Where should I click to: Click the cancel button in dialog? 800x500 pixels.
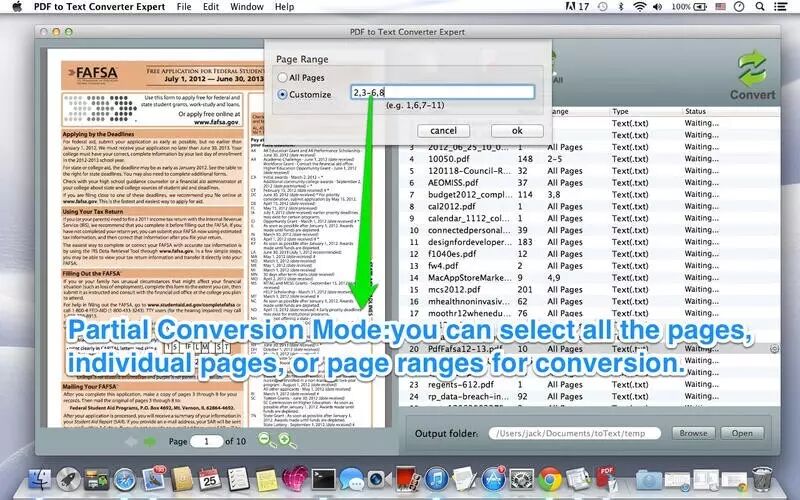pos(443,131)
